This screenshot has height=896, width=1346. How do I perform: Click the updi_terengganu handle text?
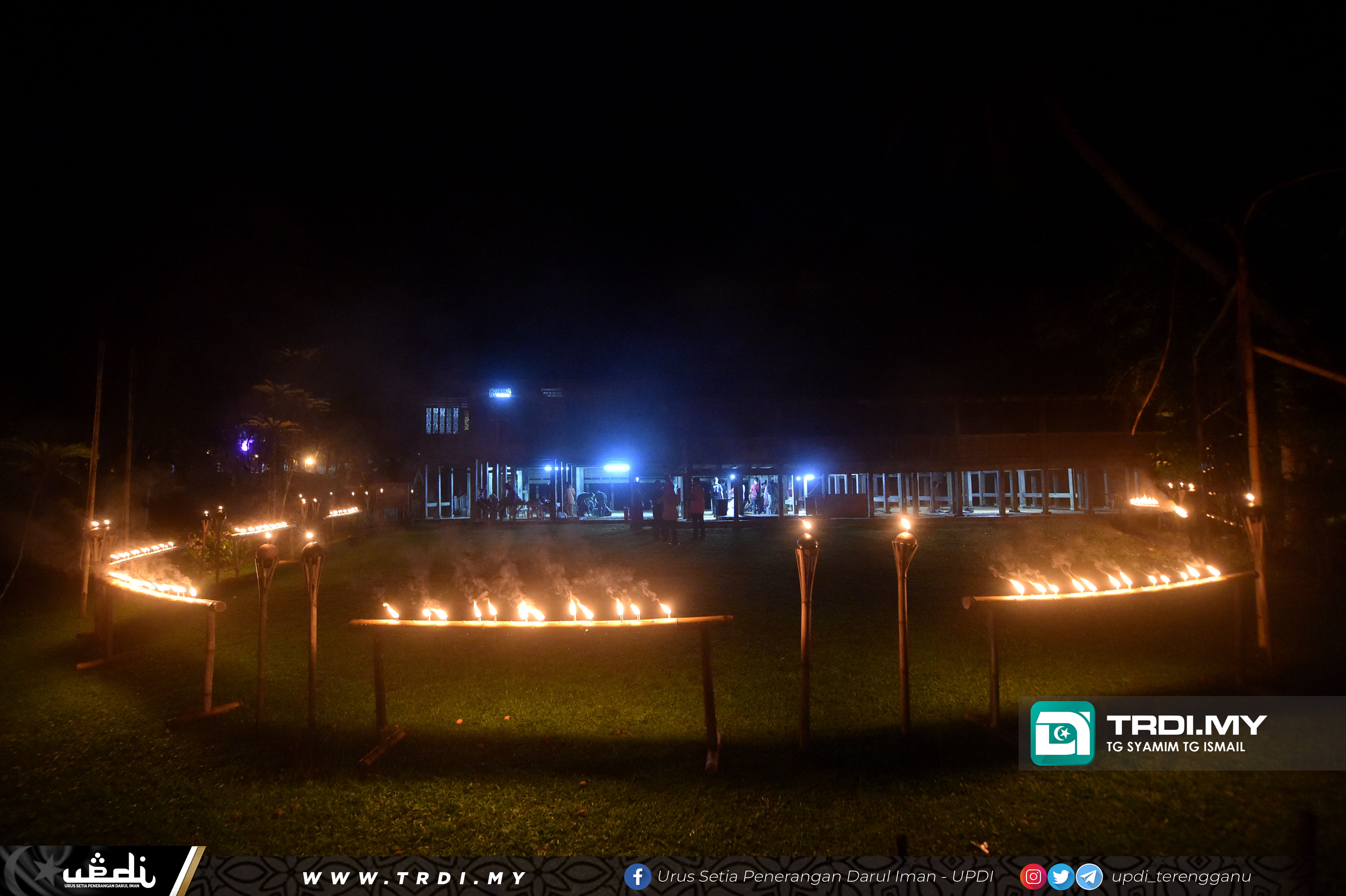pos(1181,876)
